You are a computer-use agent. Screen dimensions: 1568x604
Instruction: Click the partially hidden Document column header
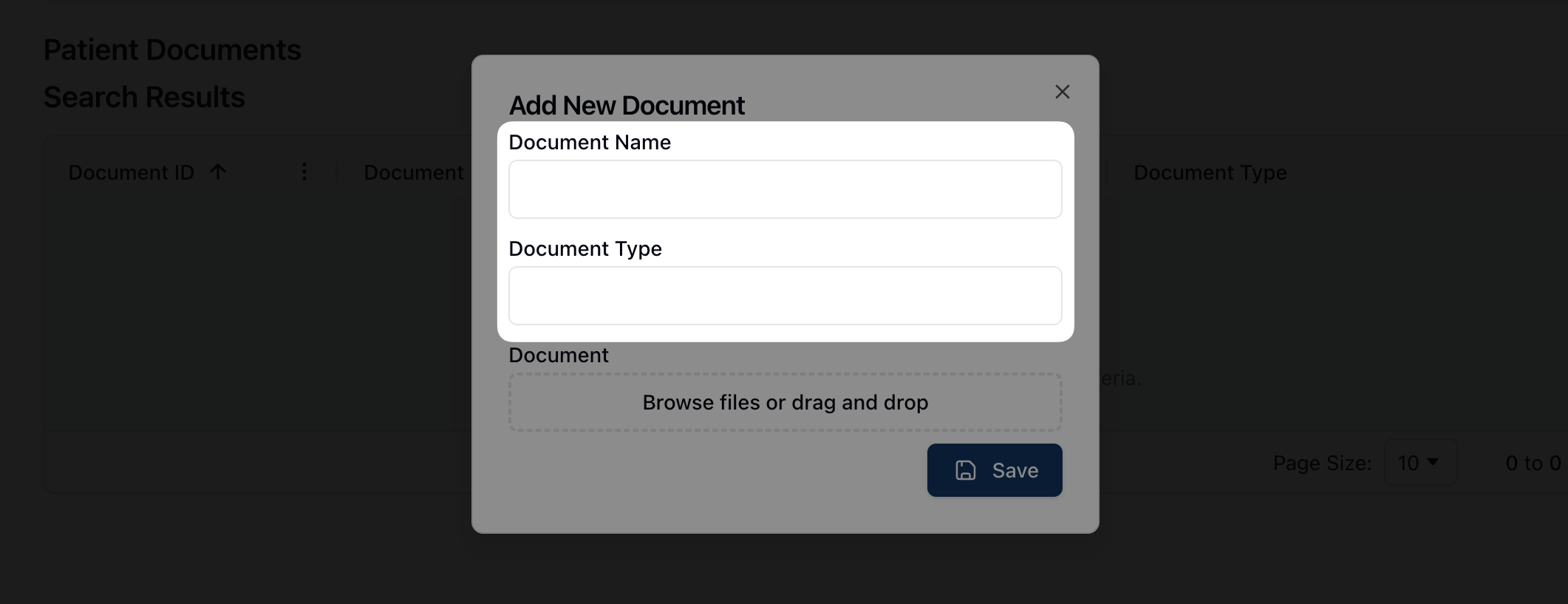(x=413, y=172)
